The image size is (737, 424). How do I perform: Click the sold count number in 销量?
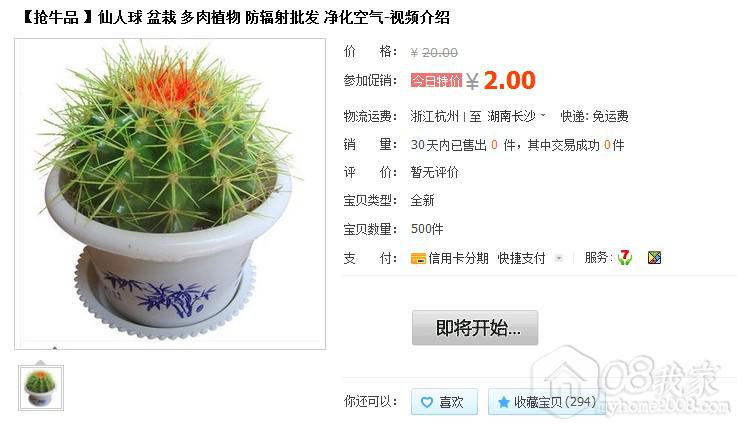pyautogui.click(x=494, y=145)
